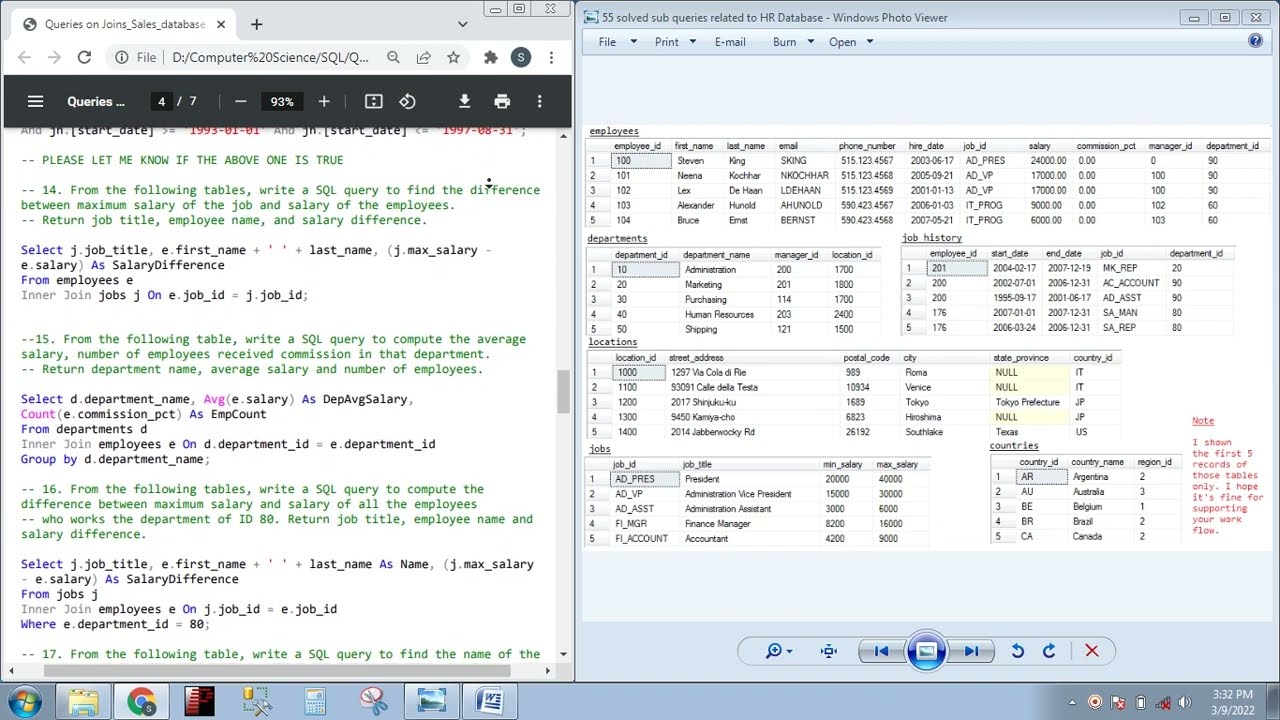1280x720 pixels.
Task: Open File Explorer from taskbar
Action: 83,701
